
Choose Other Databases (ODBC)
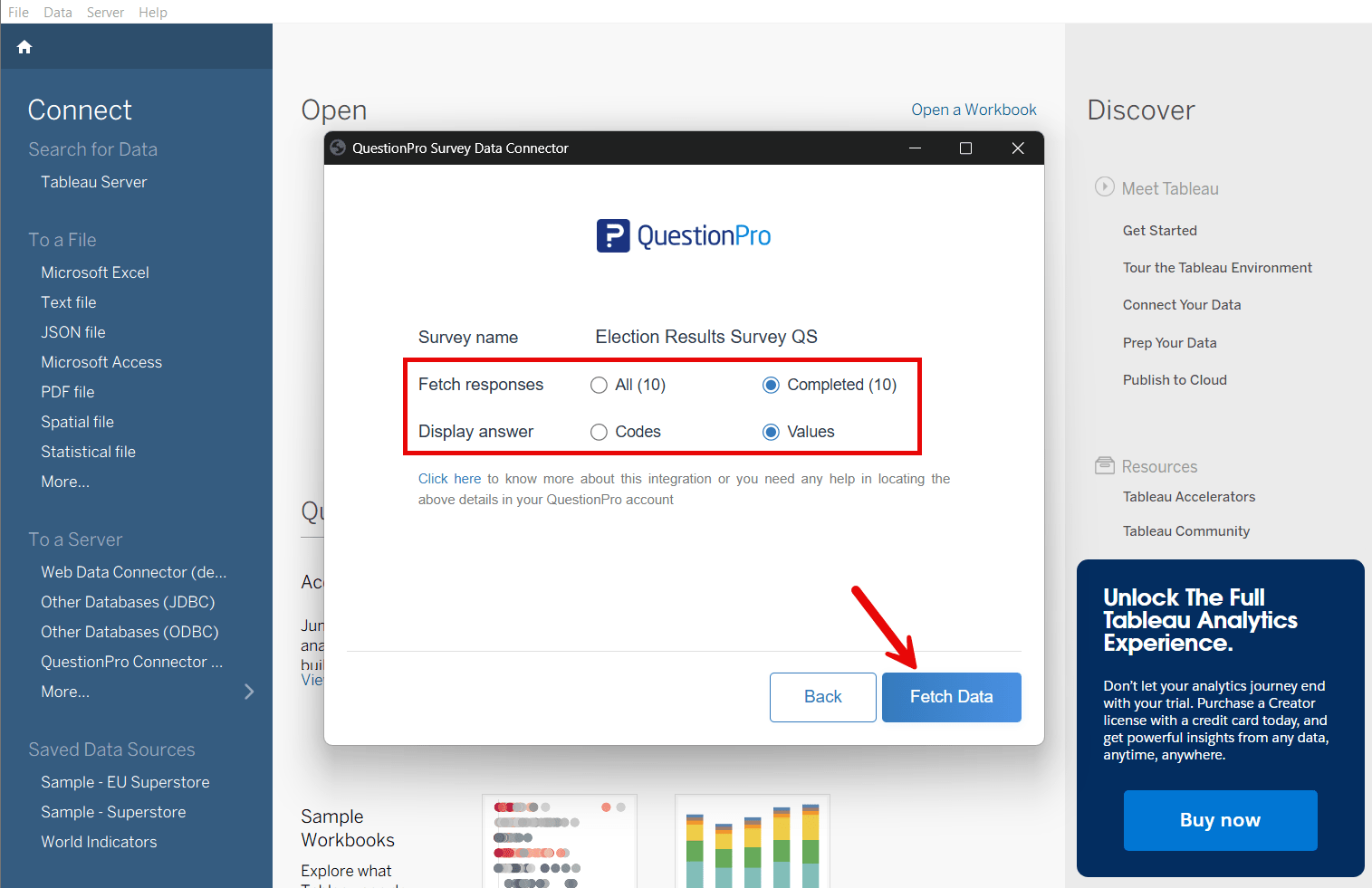[x=130, y=632]
